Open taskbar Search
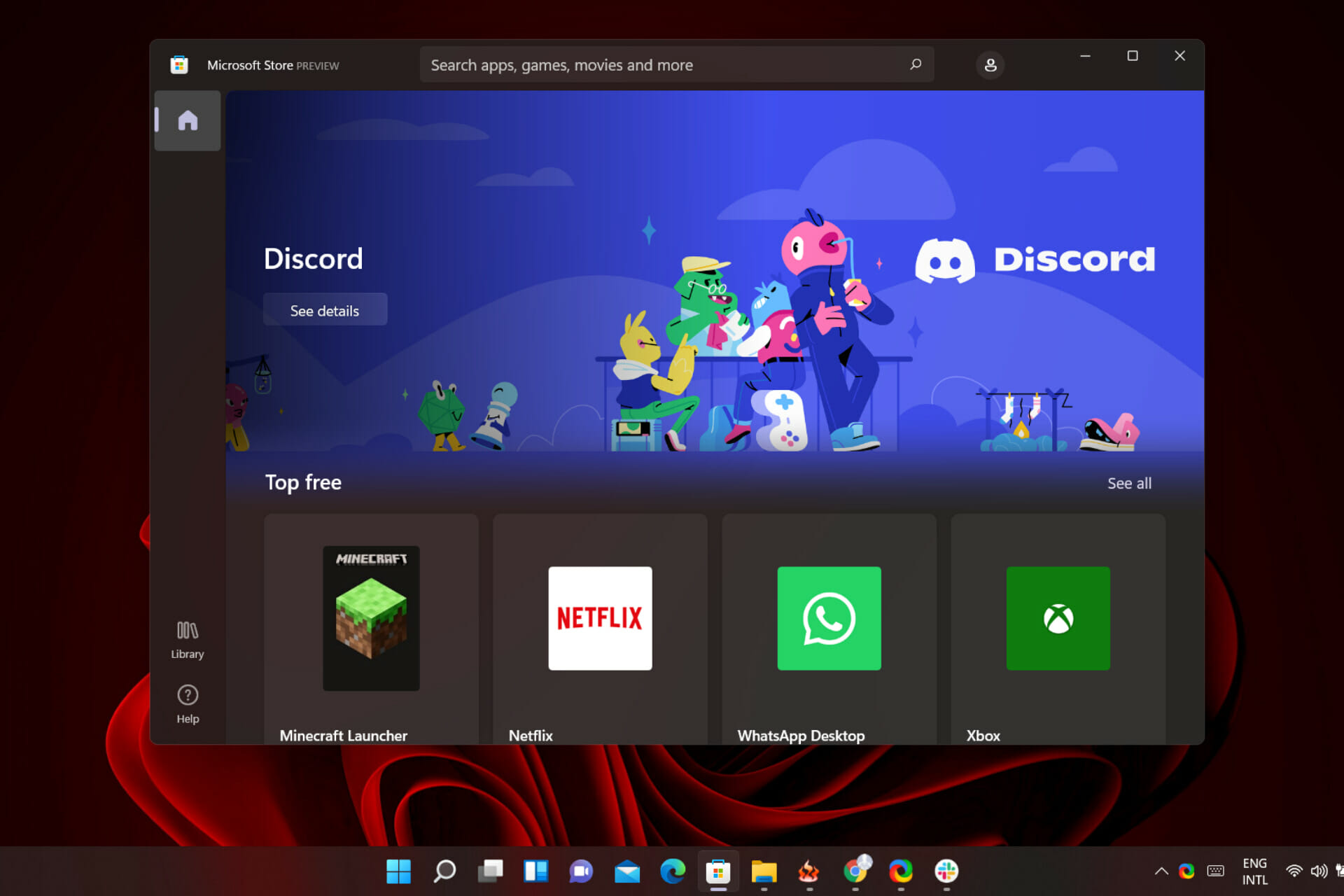The width and height of the screenshot is (1344, 896). [x=444, y=871]
